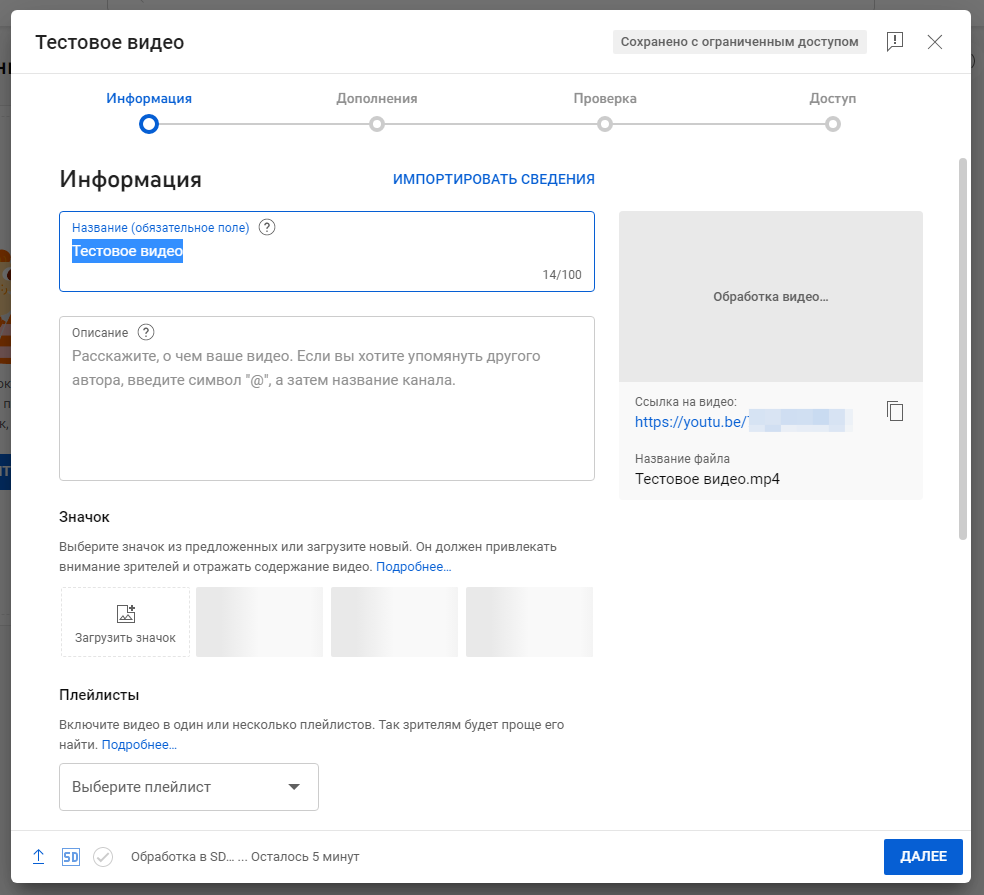The height and width of the screenshot is (895, 984).
Task: Click the image-plus icon in Загрузить значок
Action: [126, 613]
